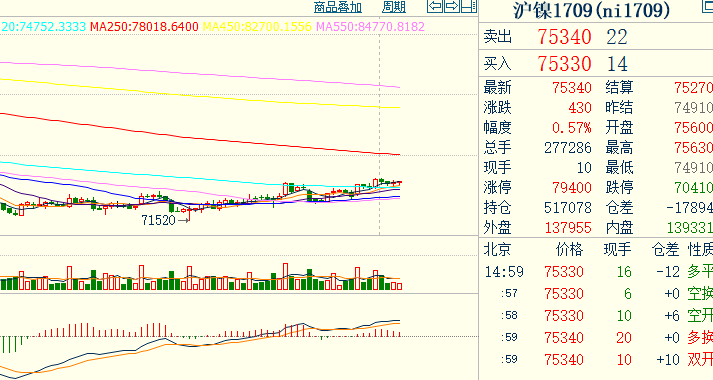
Task: Click the 涨跌 change value 430
Action: (580, 108)
